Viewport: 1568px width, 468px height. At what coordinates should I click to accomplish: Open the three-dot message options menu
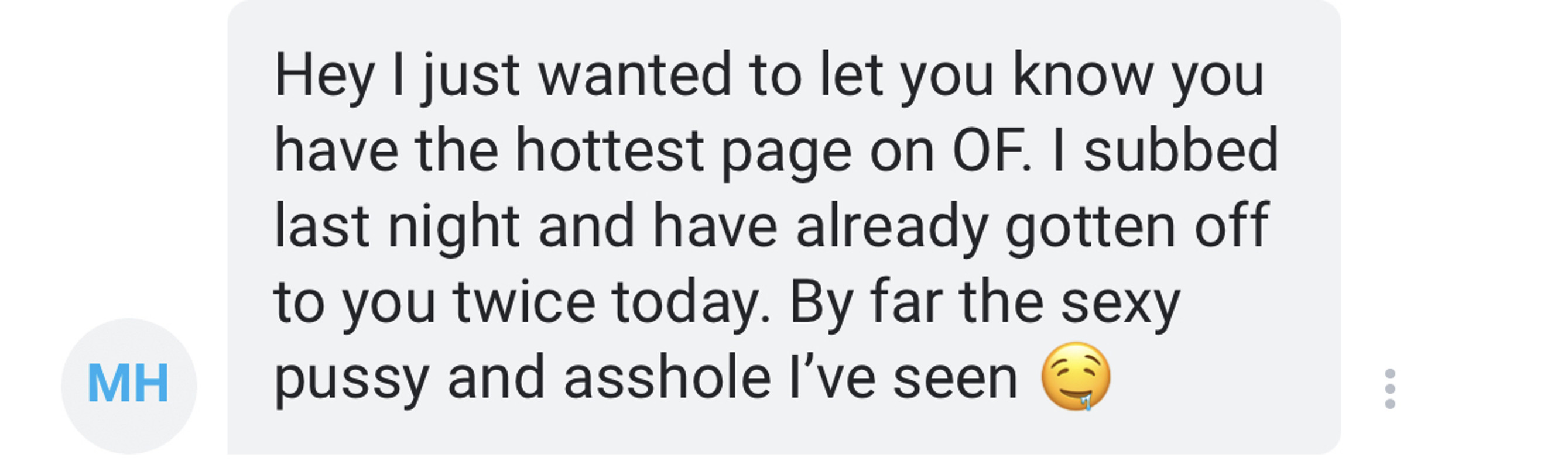point(1389,389)
